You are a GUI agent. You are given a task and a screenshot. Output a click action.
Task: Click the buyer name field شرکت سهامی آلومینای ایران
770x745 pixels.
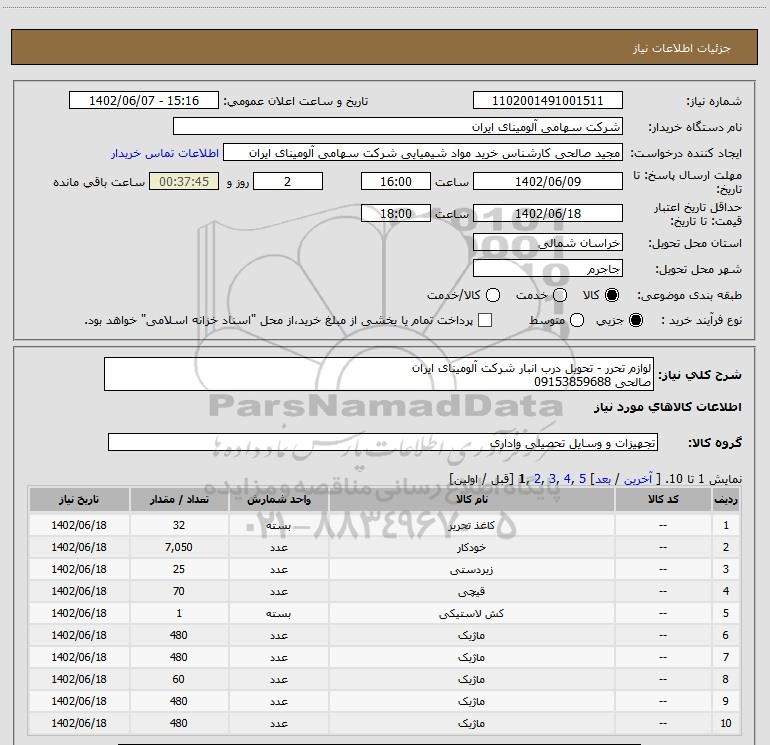[398, 126]
